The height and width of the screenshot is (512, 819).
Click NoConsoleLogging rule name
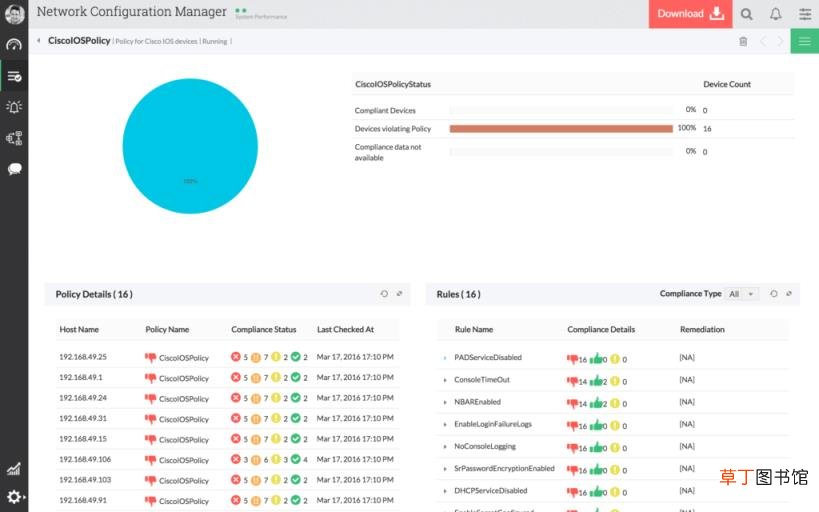[x=485, y=446]
